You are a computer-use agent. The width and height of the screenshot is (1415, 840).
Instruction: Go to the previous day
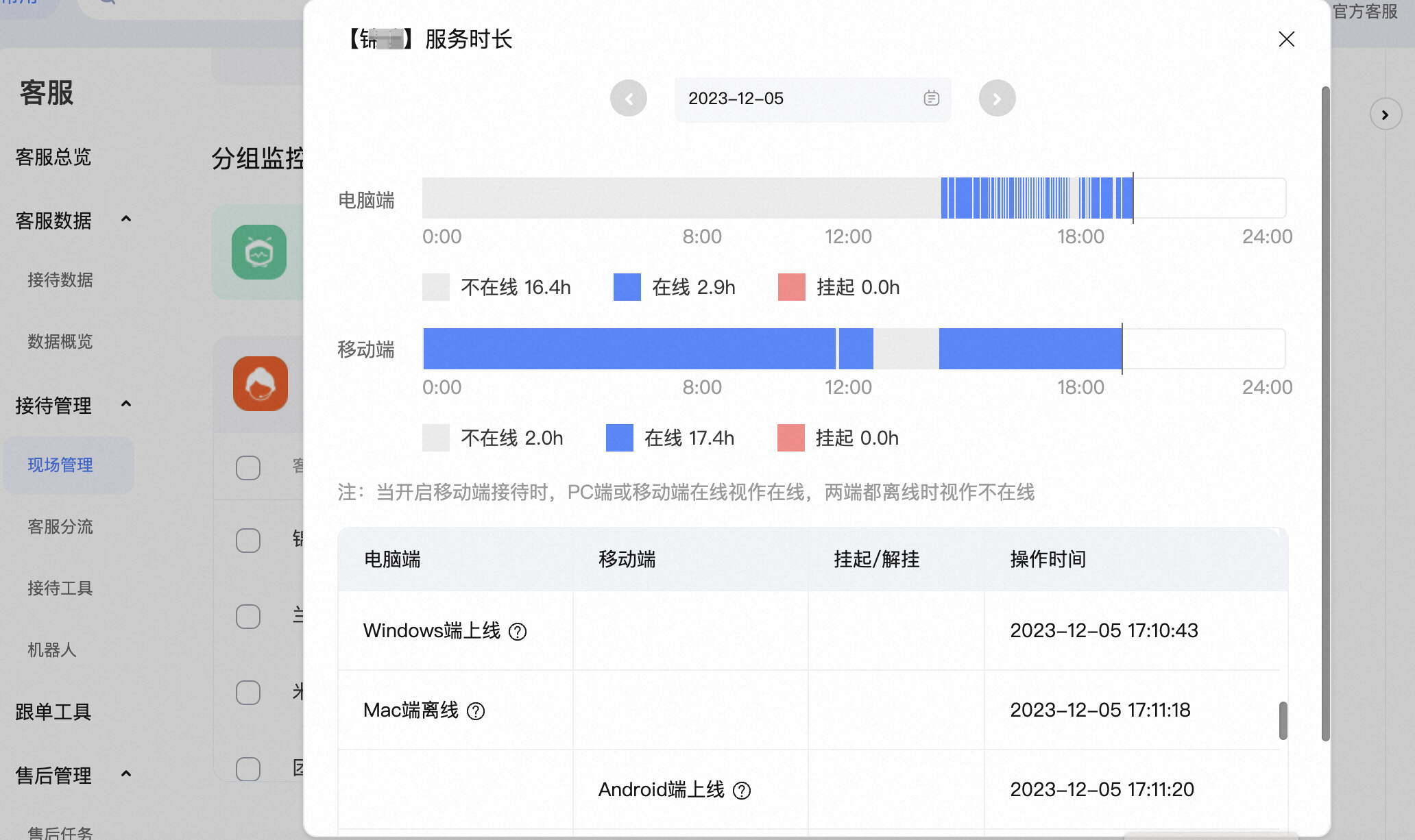[x=629, y=99]
